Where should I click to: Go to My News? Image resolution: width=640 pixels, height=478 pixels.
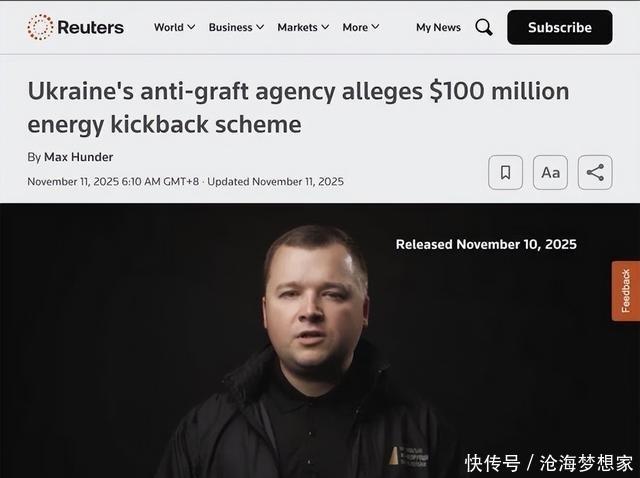point(438,27)
